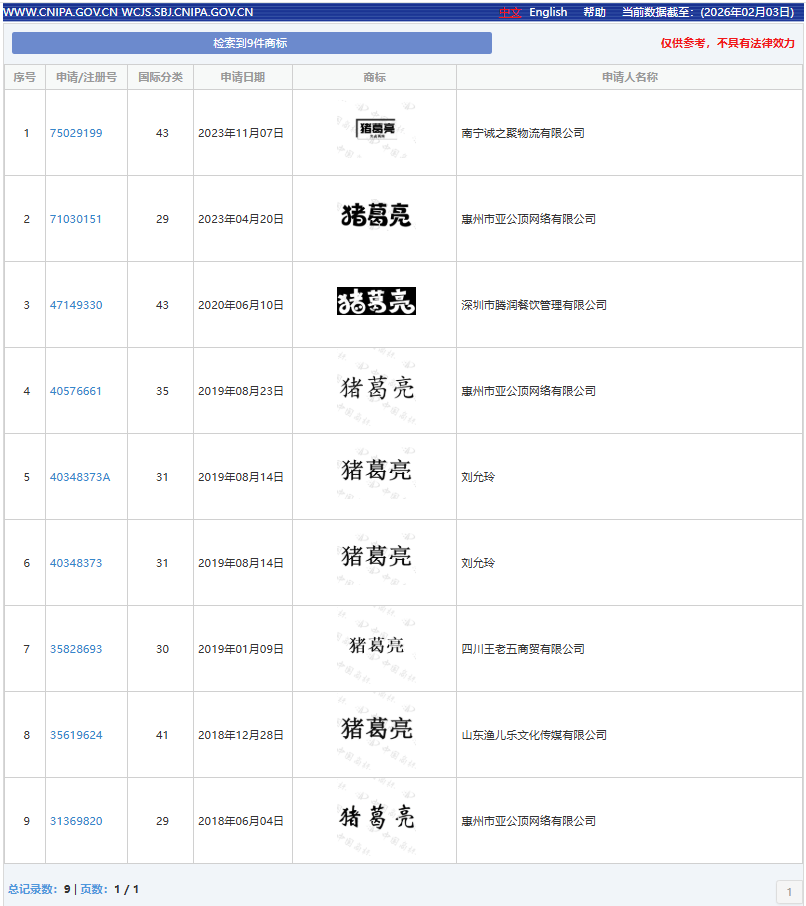Screen dimensions: 806x906
Task: Open registration number 40576661
Action: click(x=76, y=391)
